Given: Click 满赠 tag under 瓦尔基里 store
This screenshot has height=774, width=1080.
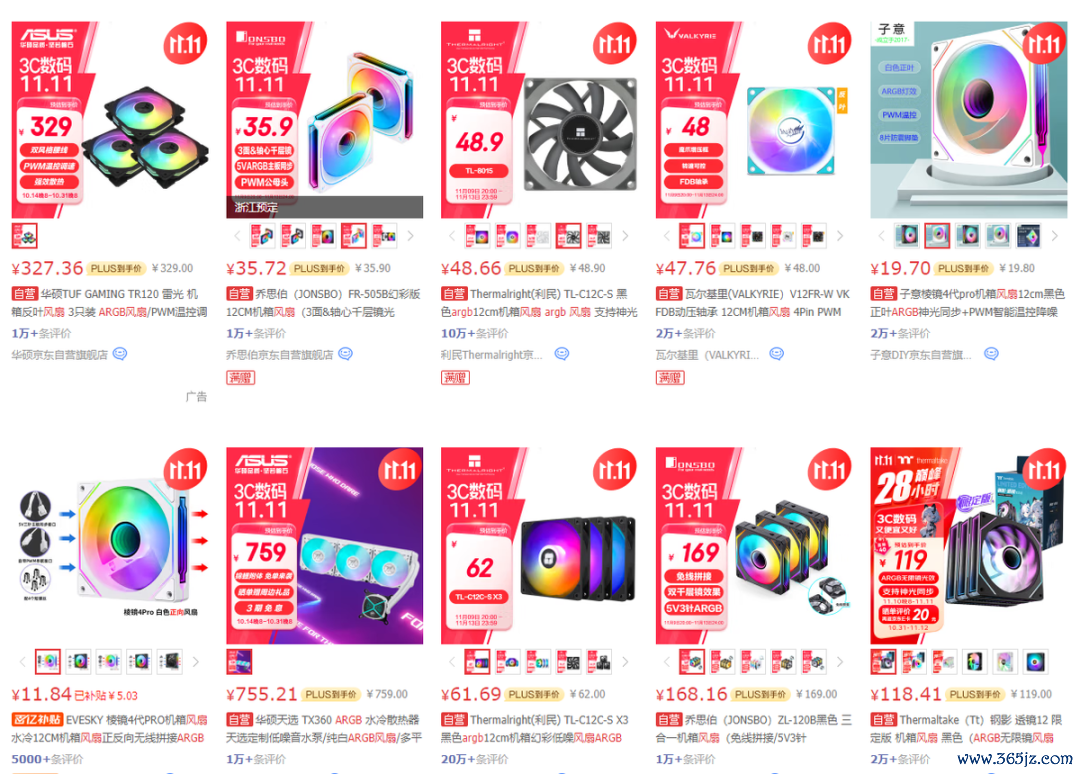Looking at the screenshot, I should click(670, 377).
